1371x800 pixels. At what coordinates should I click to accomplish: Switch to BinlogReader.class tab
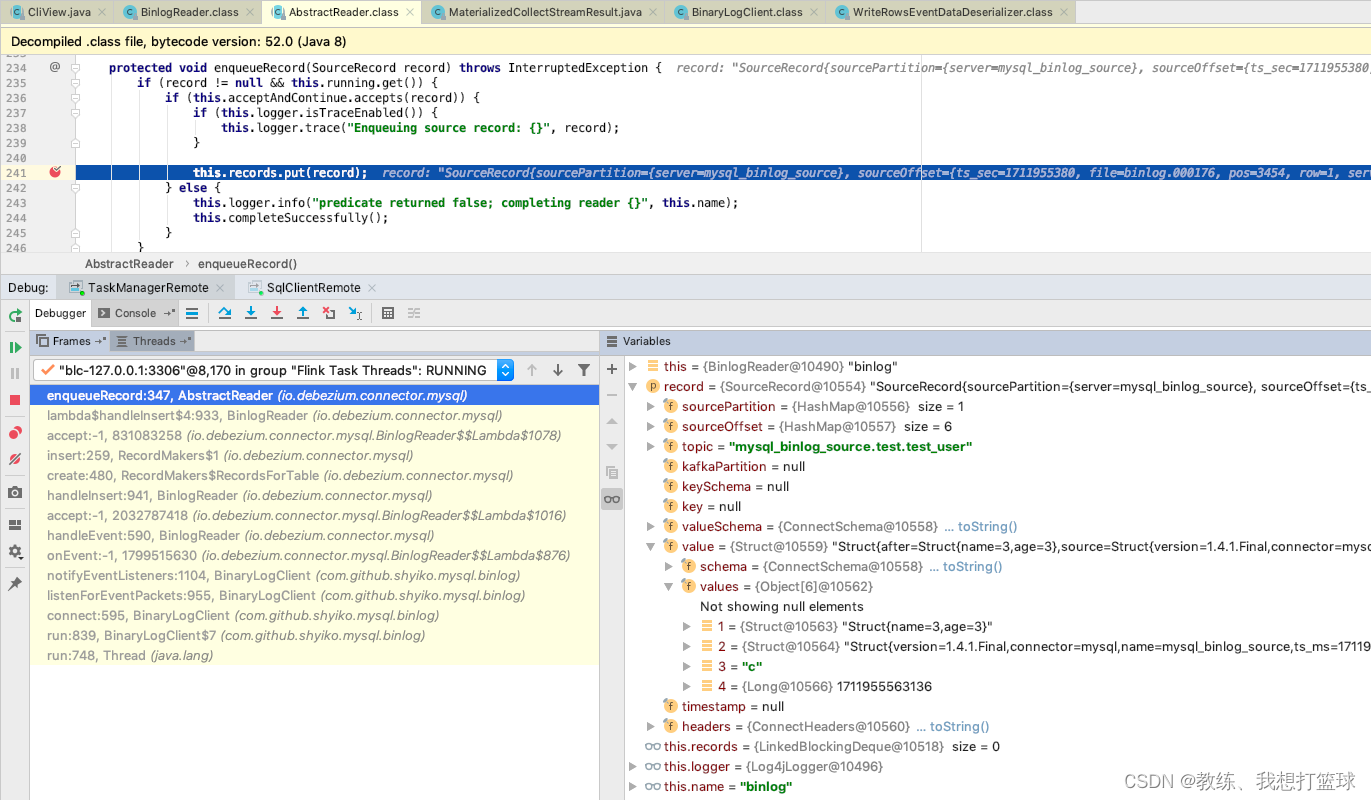(188, 12)
